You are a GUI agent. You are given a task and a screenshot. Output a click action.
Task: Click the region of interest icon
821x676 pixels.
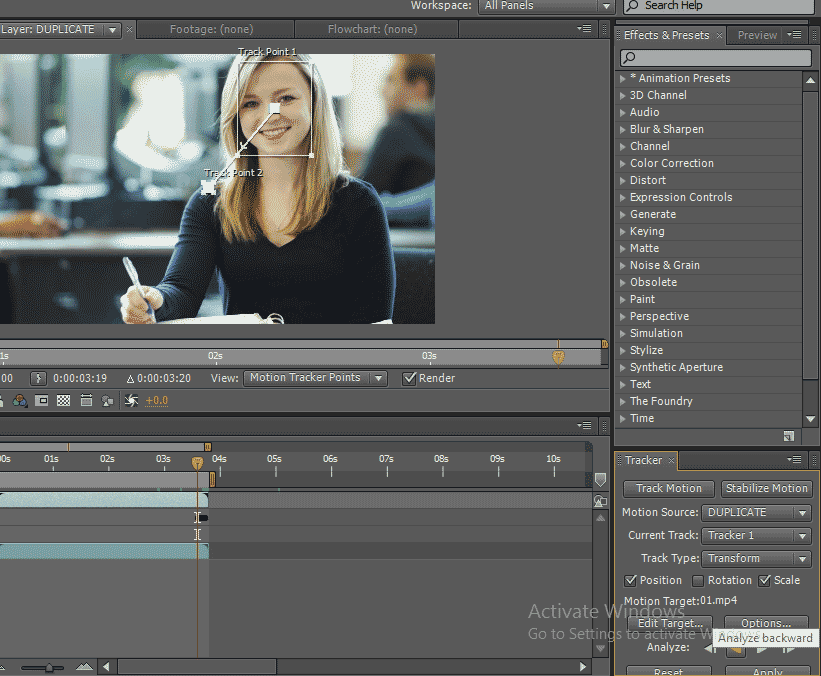pos(42,401)
